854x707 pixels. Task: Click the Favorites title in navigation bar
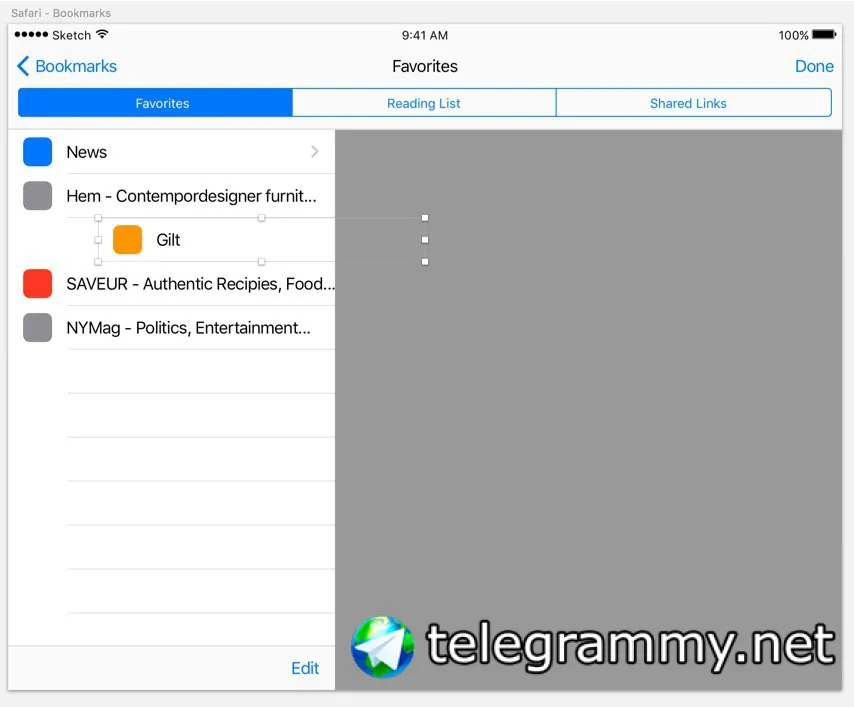425,66
